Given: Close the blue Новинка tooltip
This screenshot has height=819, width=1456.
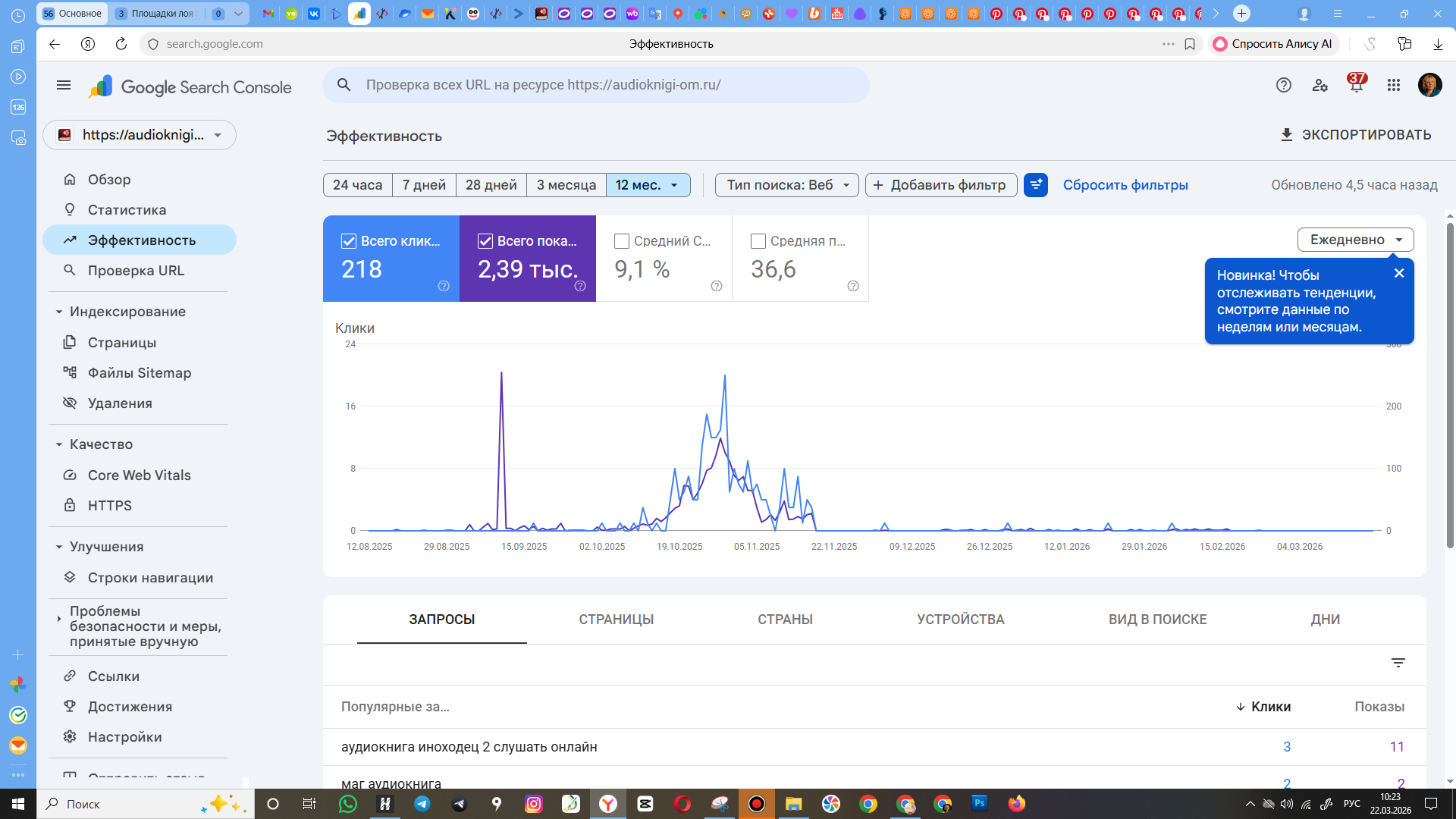Looking at the screenshot, I should [x=1399, y=273].
